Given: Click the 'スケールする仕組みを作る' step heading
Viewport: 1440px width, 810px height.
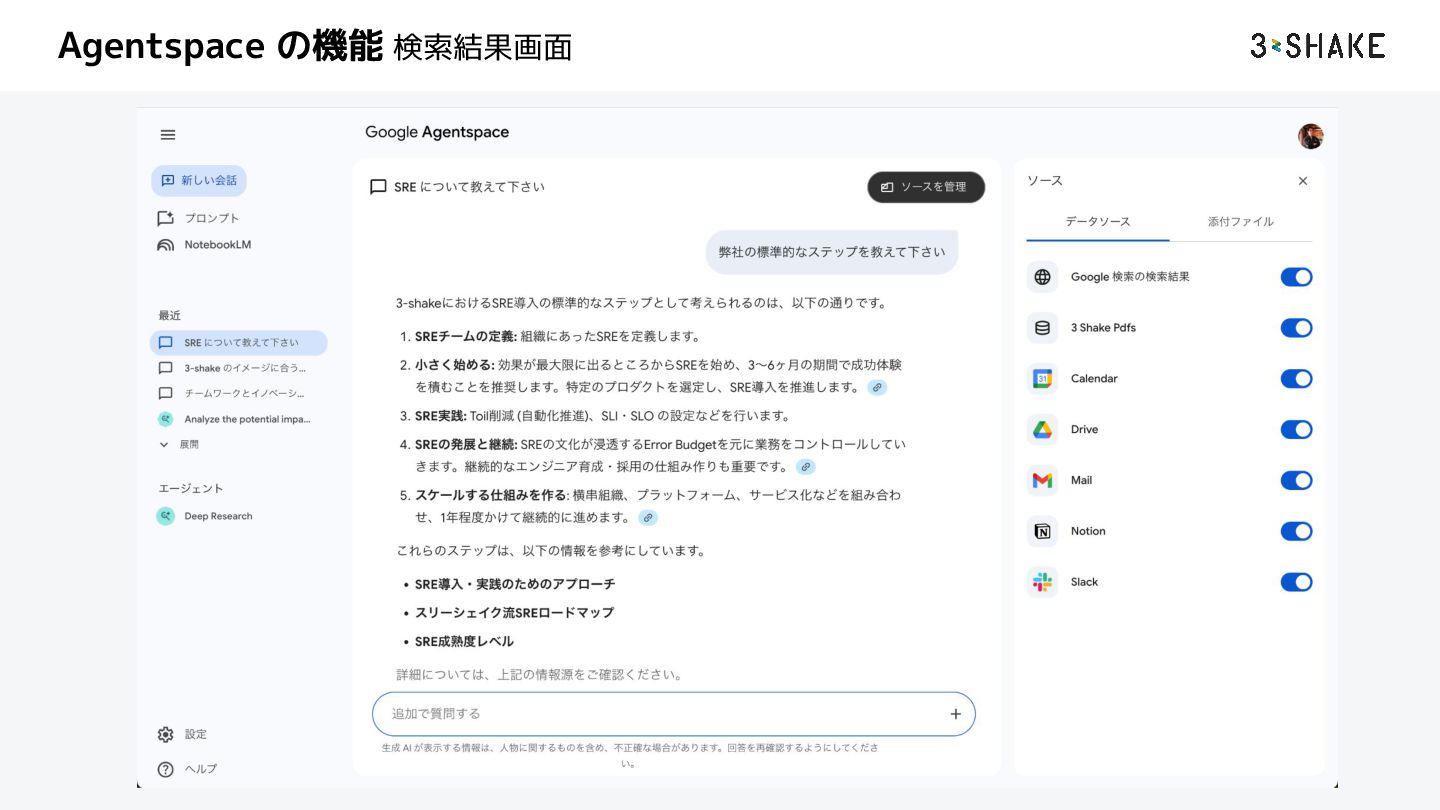Looking at the screenshot, I should tap(491, 495).
